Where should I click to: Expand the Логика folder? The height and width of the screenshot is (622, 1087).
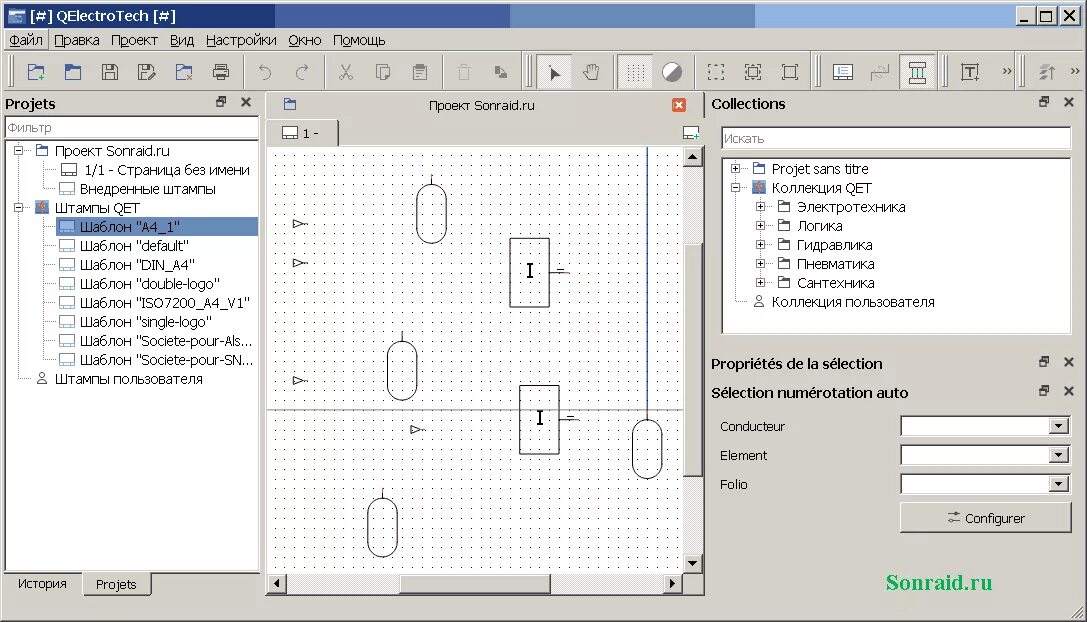point(760,225)
